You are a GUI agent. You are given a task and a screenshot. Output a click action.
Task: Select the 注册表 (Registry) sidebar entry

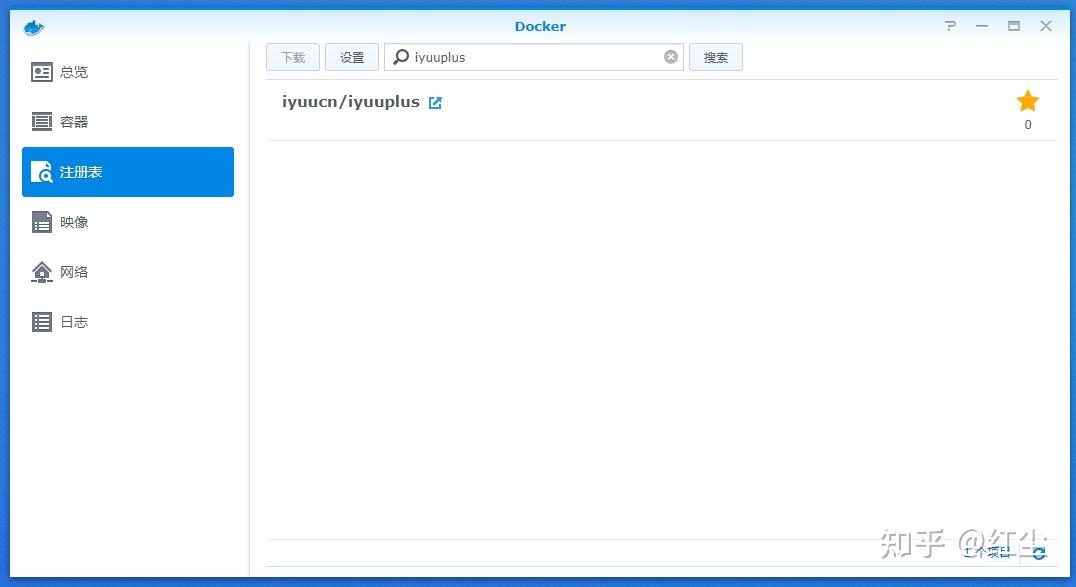[73, 171]
